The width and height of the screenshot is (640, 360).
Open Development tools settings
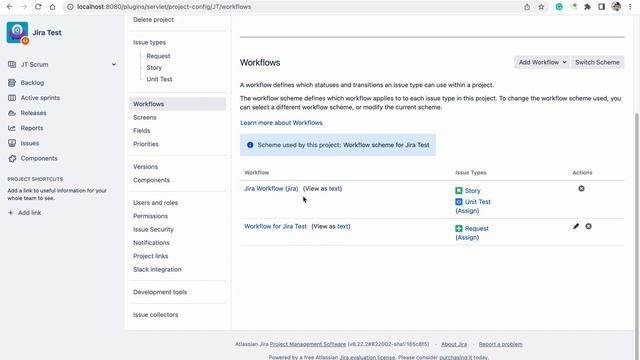(160, 292)
